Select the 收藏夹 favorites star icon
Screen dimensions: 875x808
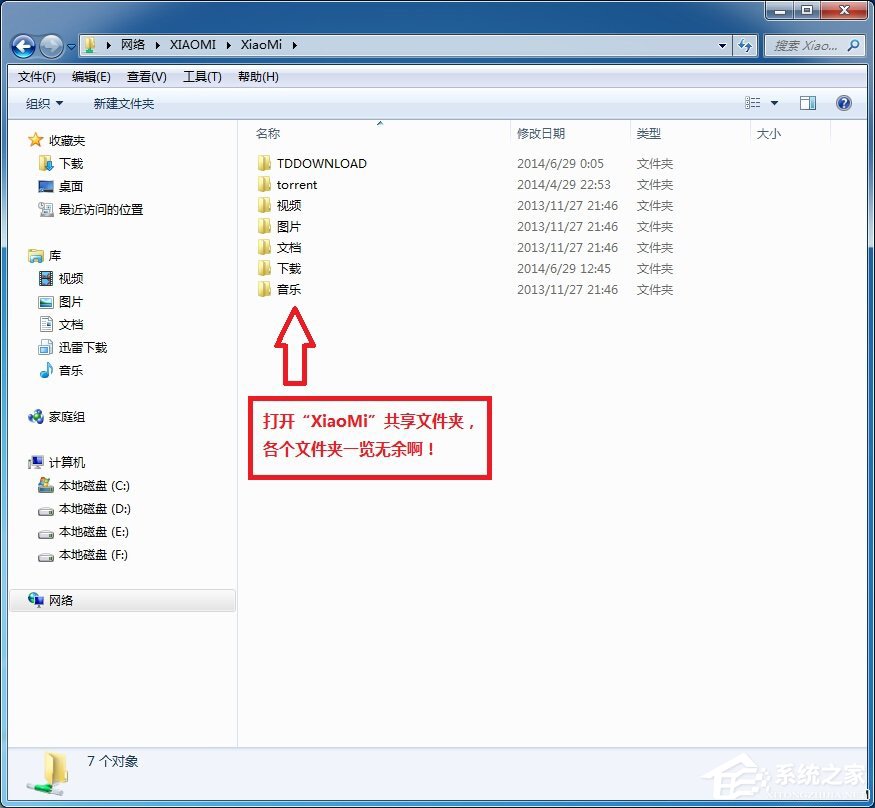coord(36,140)
